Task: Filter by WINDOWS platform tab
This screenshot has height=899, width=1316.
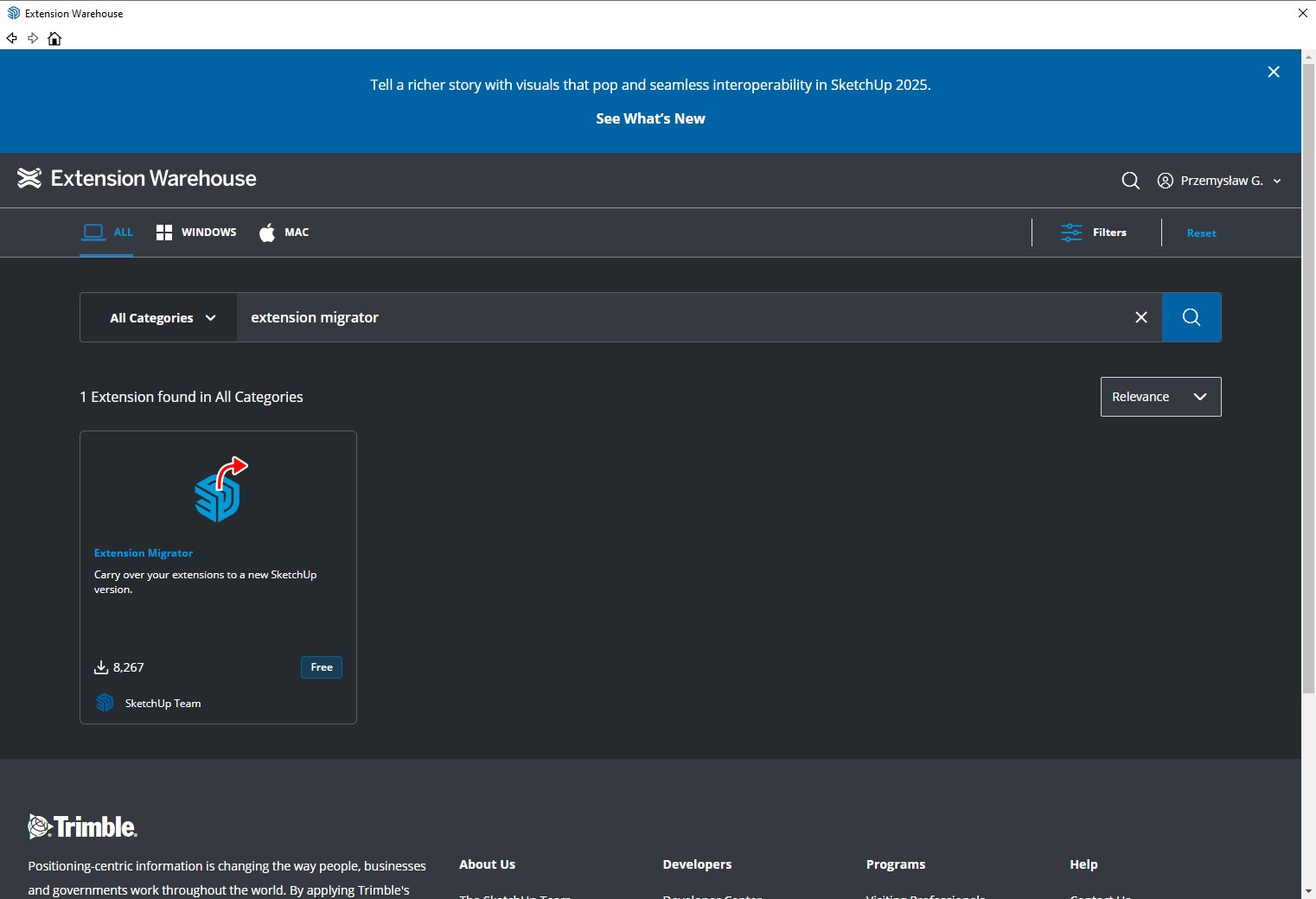Action: [196, 232]
